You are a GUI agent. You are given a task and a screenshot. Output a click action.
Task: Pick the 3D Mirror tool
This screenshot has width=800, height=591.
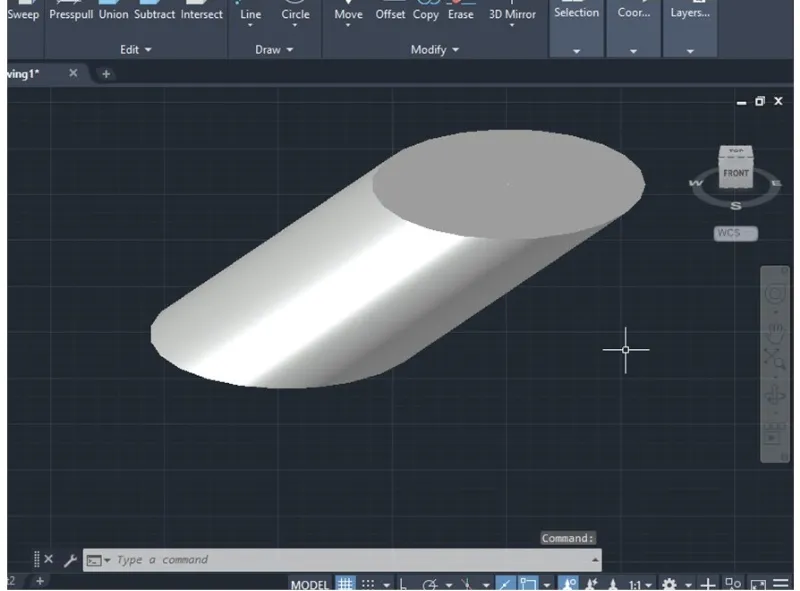click(512, 14)
